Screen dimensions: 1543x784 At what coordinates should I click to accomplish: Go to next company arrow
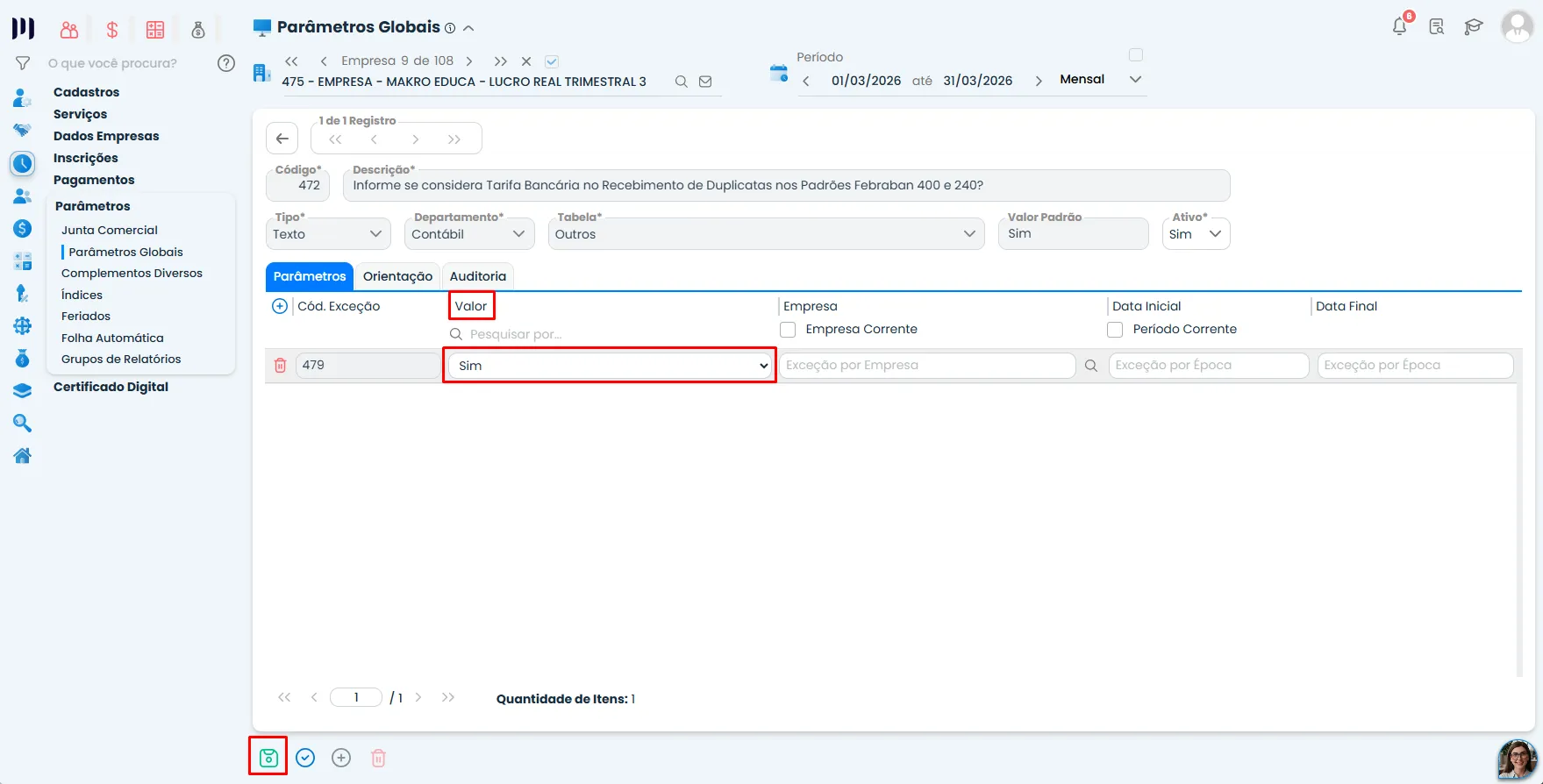point(469,61)
